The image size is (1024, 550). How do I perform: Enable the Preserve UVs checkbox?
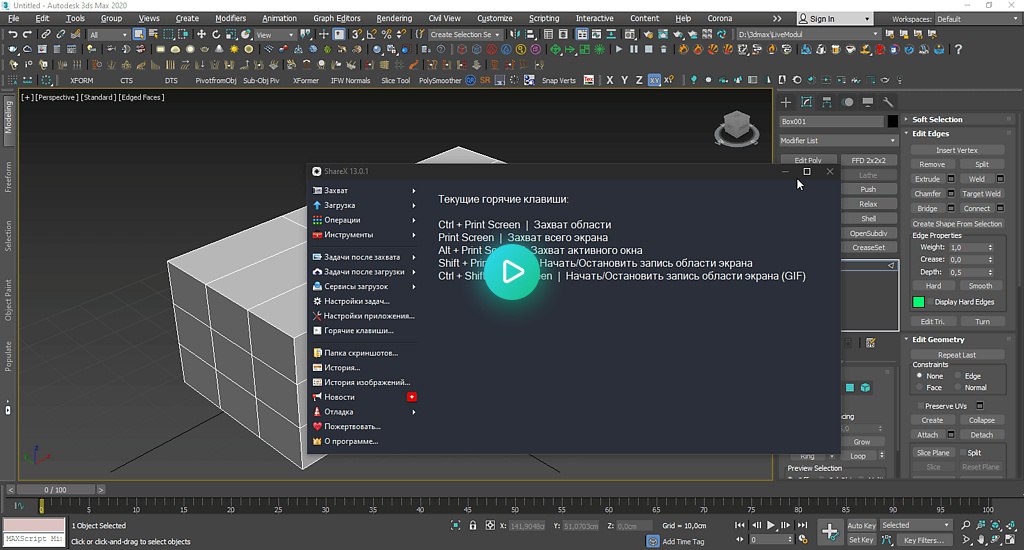coord(921,406)
